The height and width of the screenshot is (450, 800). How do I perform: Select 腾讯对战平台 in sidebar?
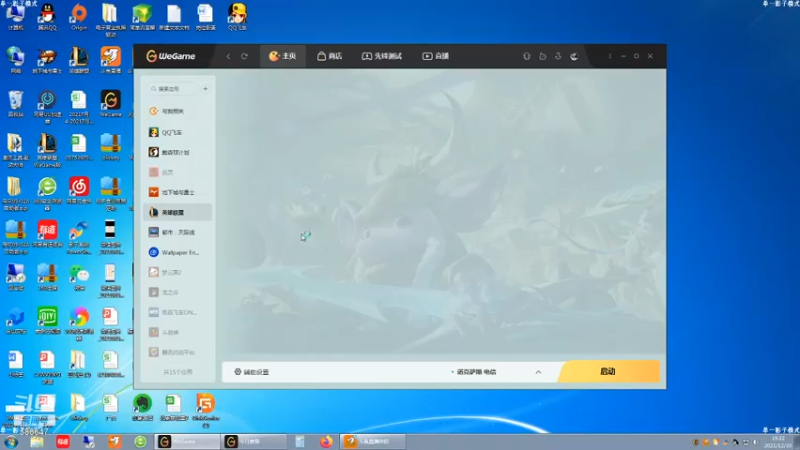click(x=178, y=352)
